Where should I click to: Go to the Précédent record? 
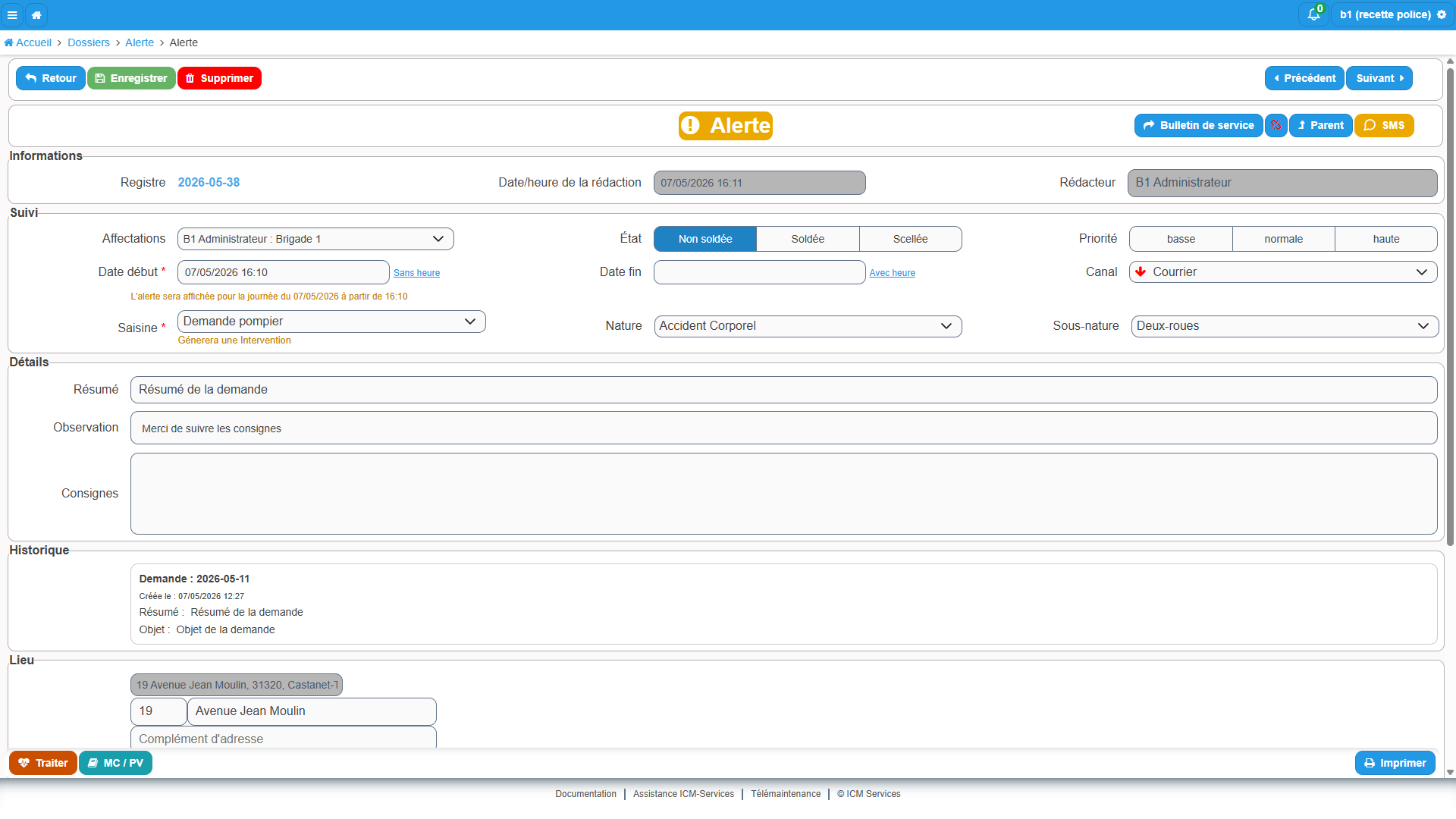(x=1304, y=78)
